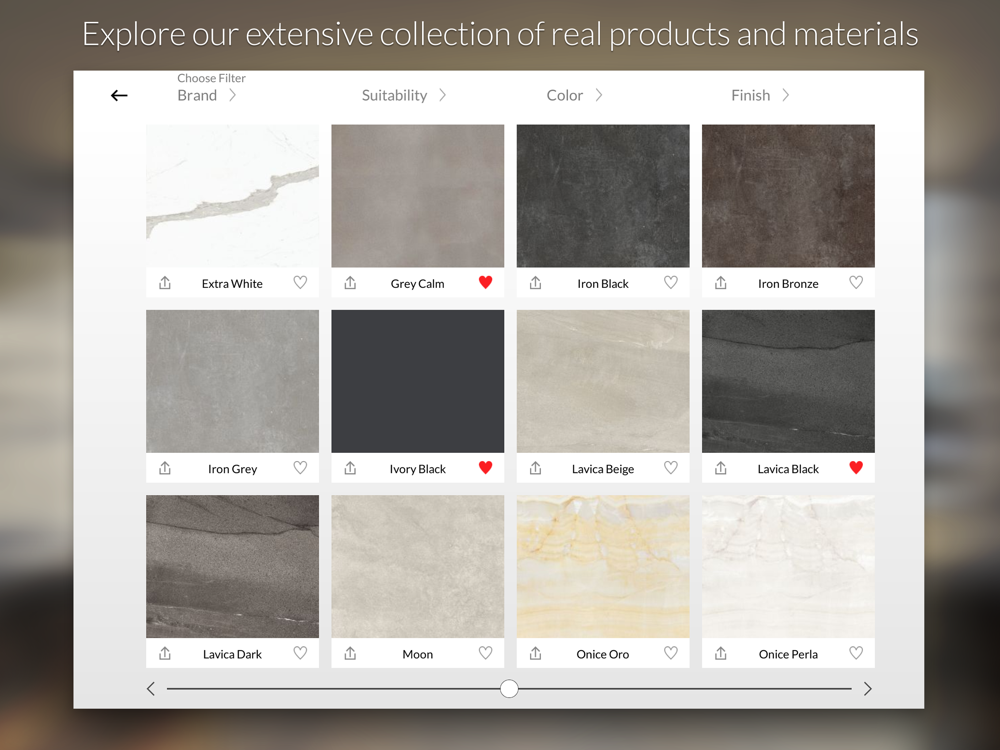This screenshot has width=1000, height=750.
Task: Add Moon to favorites
Action: (x=485, y=652)
